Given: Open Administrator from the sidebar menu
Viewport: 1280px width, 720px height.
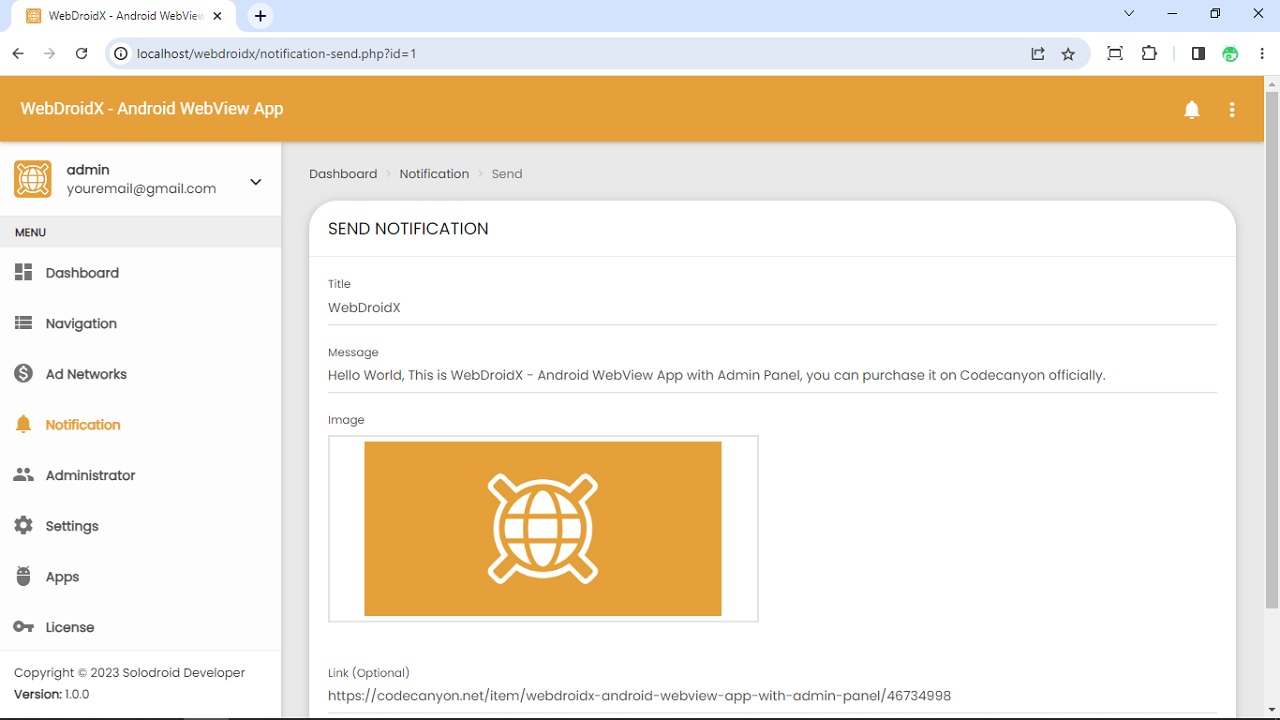Looking at the screenshot, I should click(140, 475).
